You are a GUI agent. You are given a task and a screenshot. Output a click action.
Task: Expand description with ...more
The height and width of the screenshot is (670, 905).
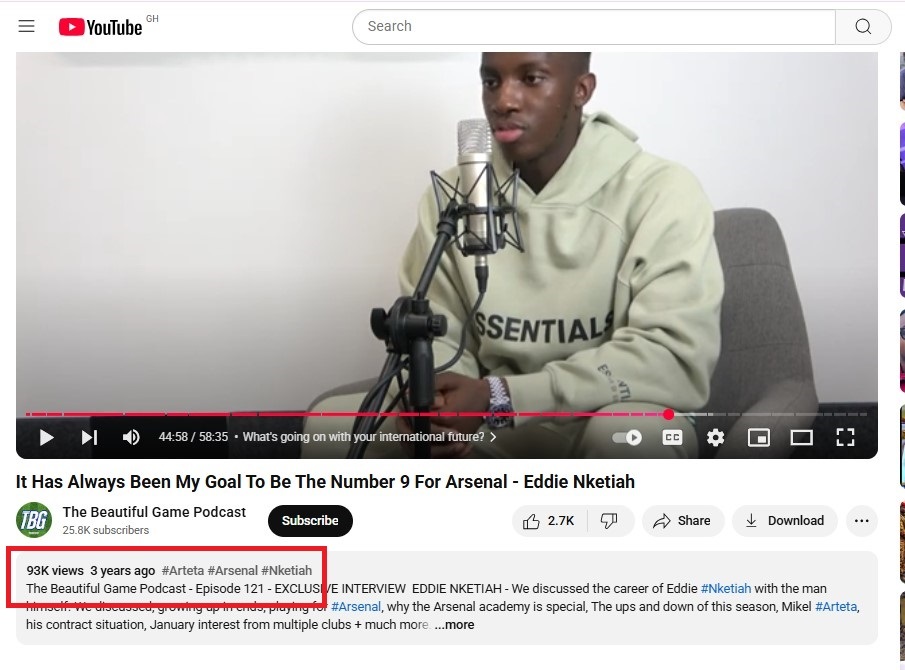[454, 625]
